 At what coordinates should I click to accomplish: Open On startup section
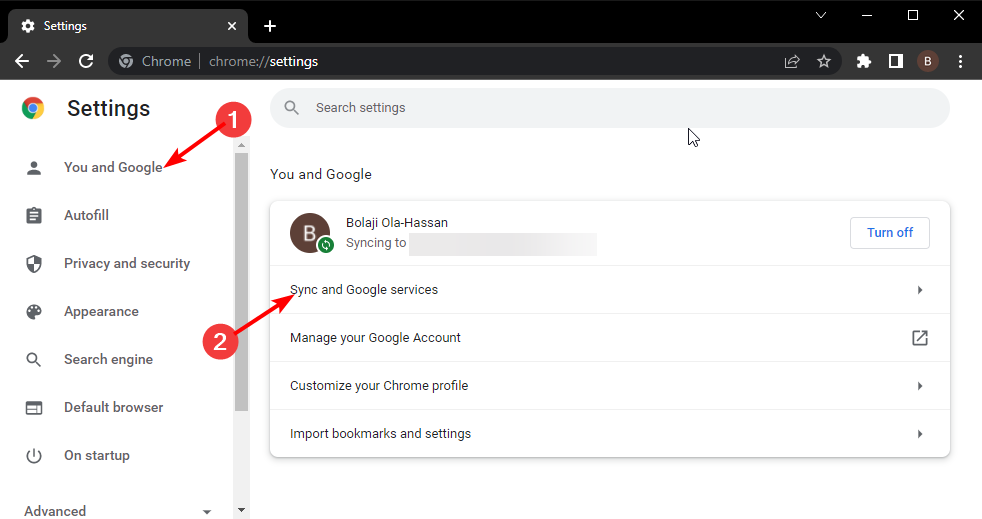(x=97, y=456)
